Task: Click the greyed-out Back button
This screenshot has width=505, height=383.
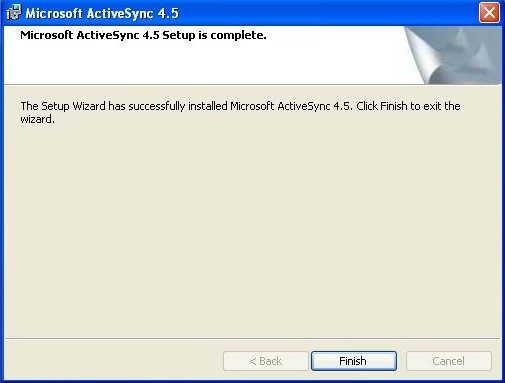Action: point(266,361)
